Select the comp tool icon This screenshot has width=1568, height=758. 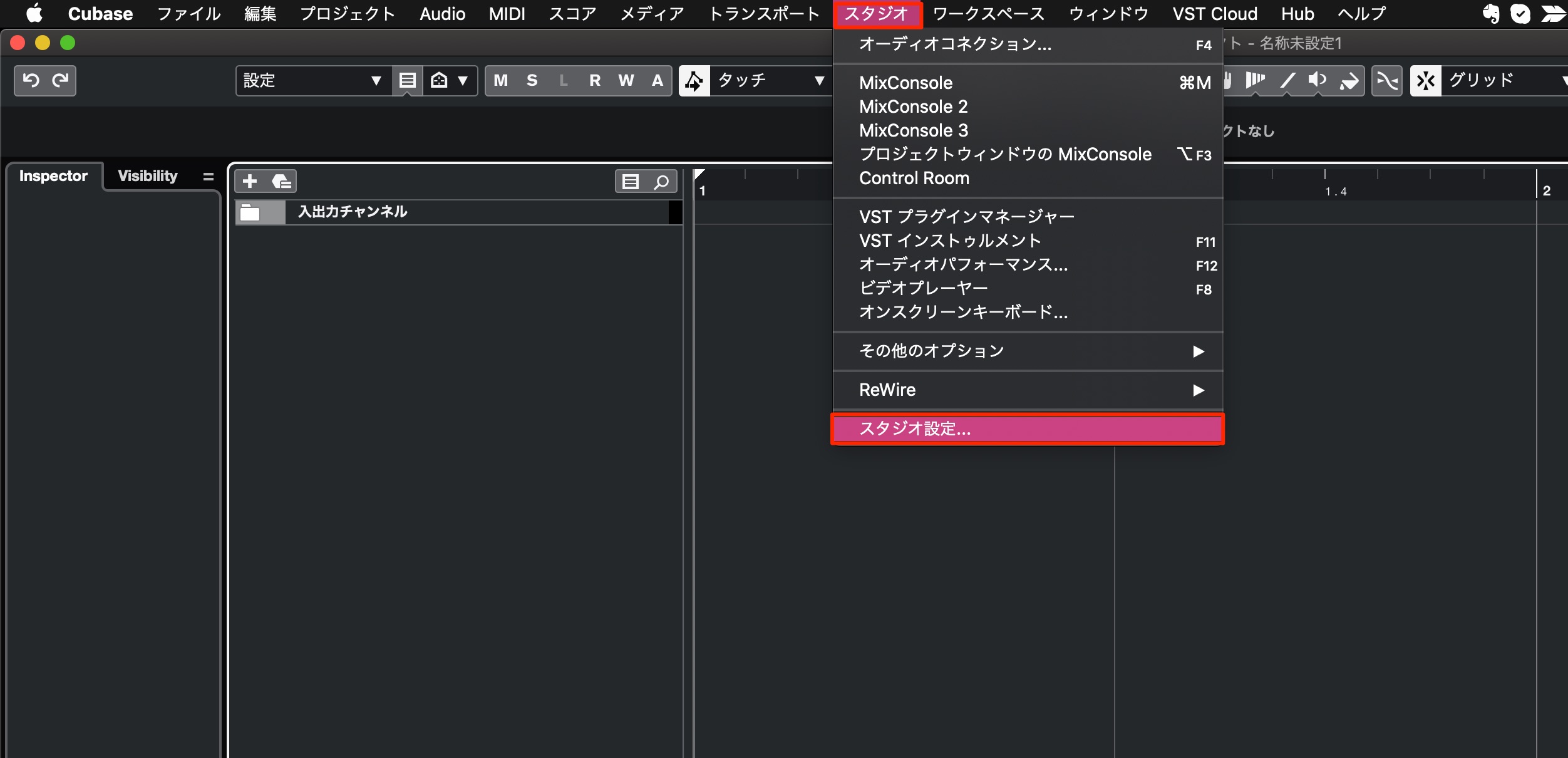pyautogui.click(x=1255, y=80)
